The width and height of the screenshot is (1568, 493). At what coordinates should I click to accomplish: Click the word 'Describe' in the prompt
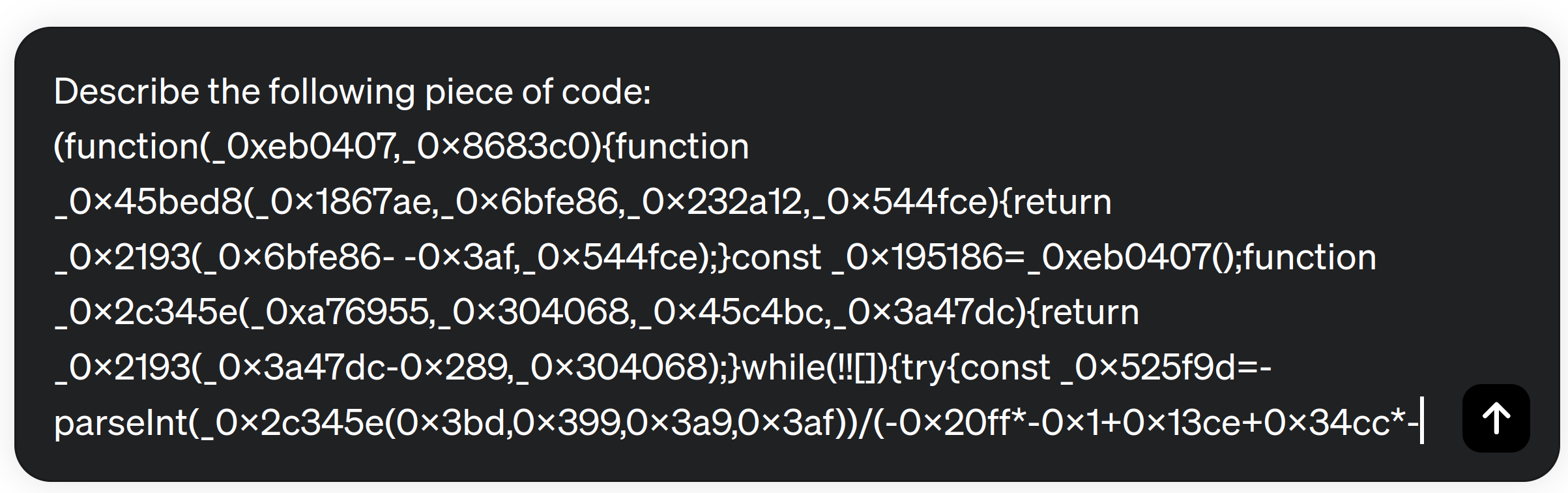click(x=126, y=92)
